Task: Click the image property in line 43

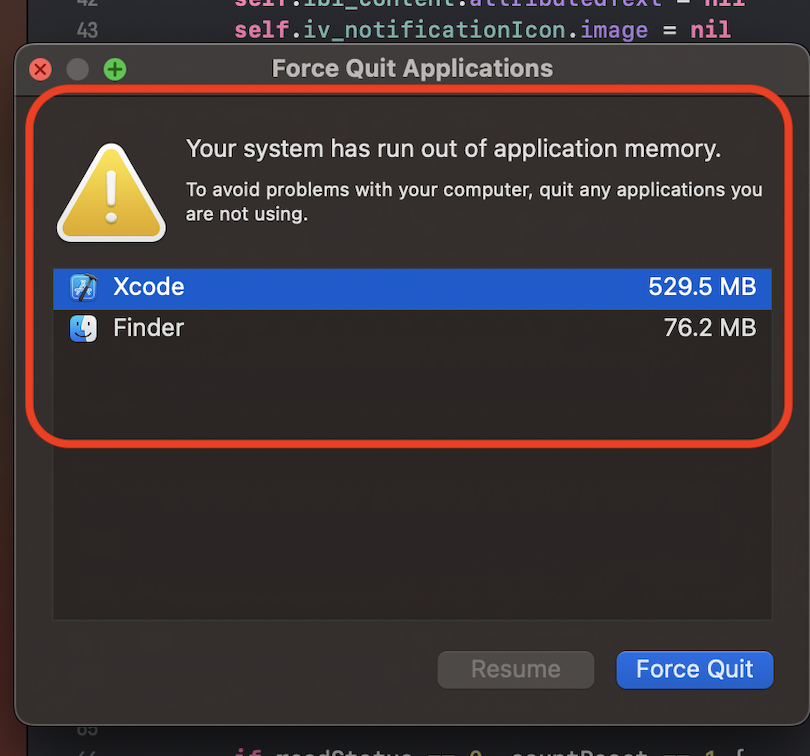Action: [614, 30]
